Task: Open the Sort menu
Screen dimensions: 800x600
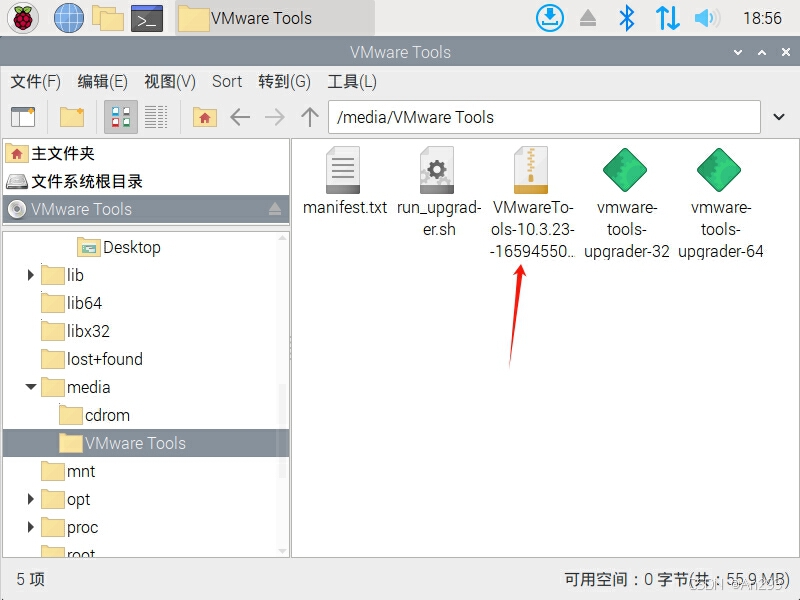Action: 227,82
